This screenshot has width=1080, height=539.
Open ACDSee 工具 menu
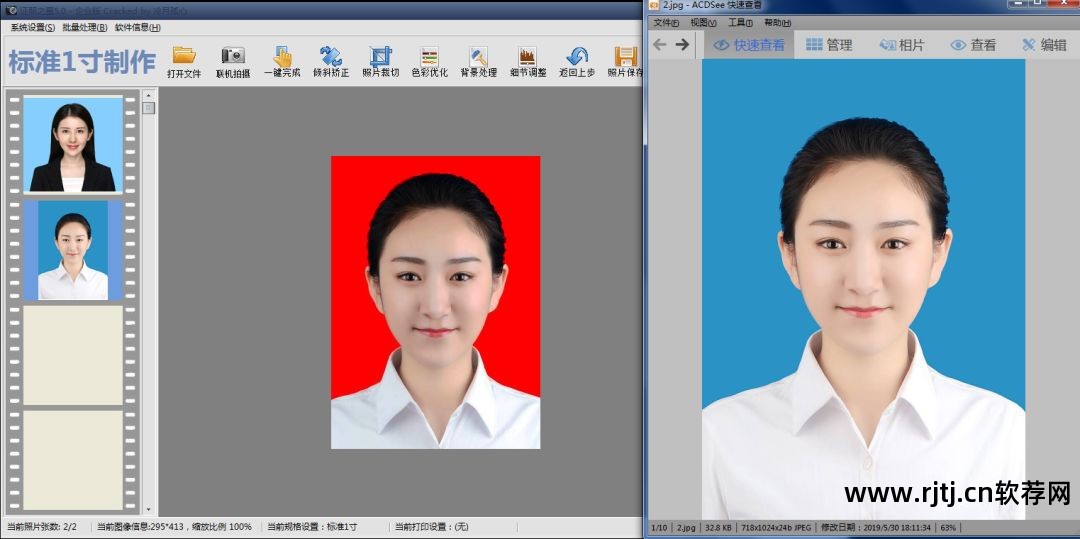[740, 23]
